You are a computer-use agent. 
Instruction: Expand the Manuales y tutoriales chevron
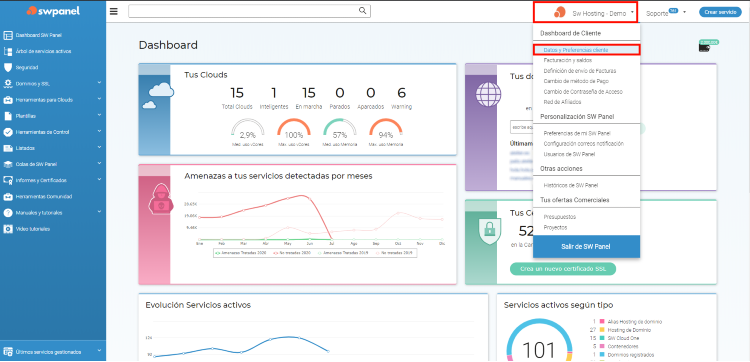99,211
